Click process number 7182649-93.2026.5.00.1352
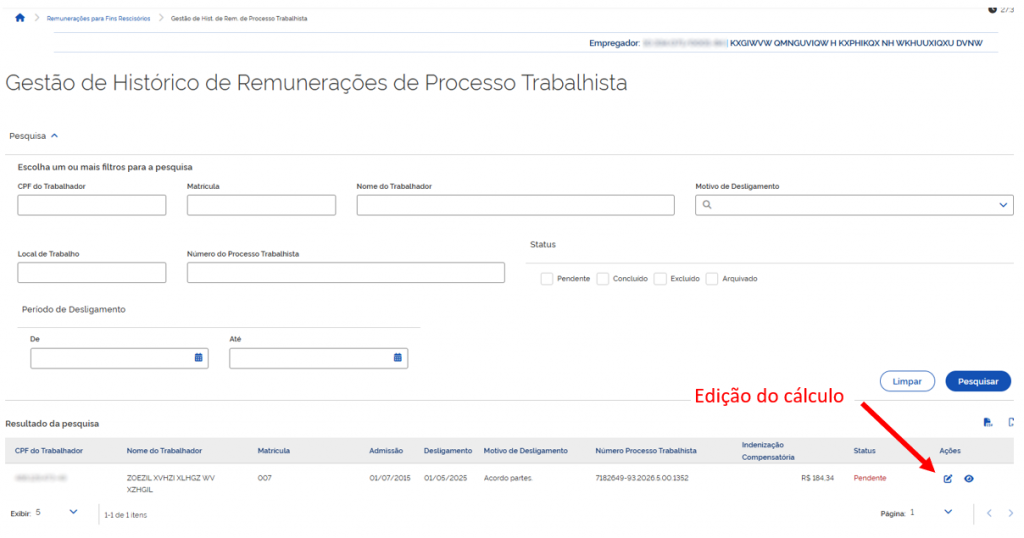The width and height of the screenshot is (1024, 538). [x=642, y=478]
